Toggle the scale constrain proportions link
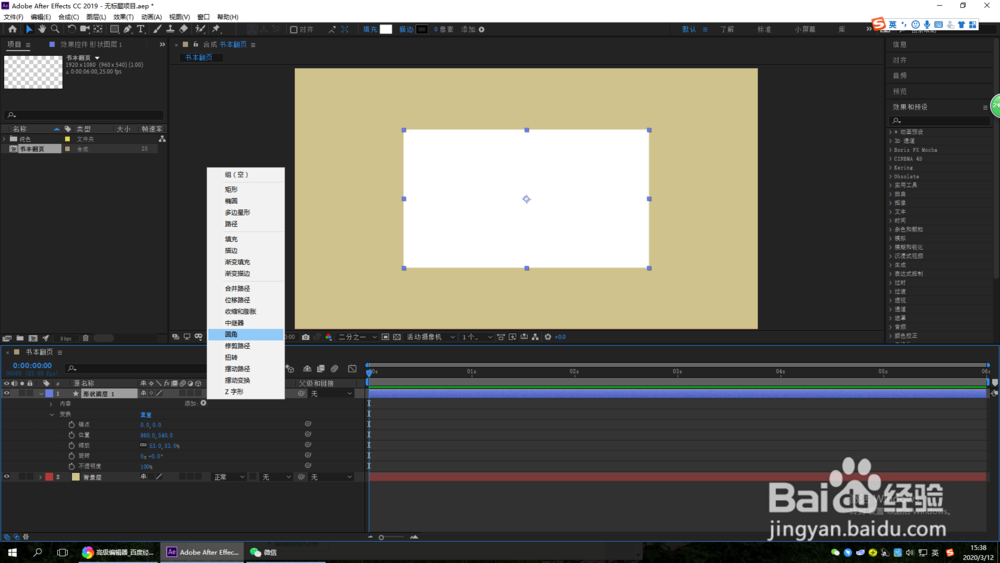Screen dimensions: 1000x563 click(143, 445)
